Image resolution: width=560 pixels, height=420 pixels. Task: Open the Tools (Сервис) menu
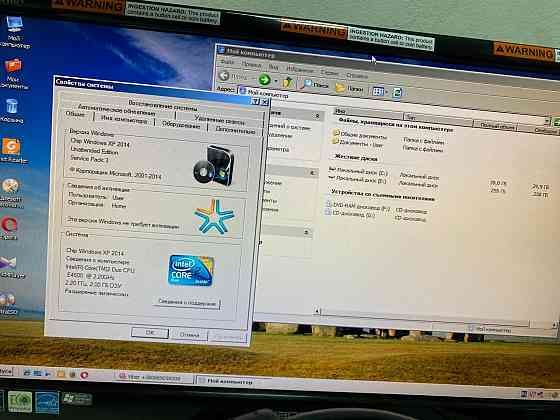329,72
